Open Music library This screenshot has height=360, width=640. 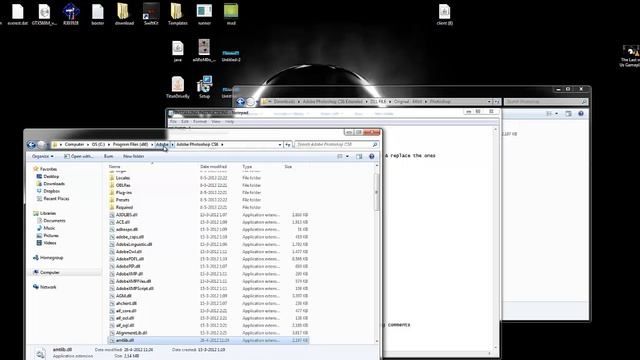click(x=49, y=228)
